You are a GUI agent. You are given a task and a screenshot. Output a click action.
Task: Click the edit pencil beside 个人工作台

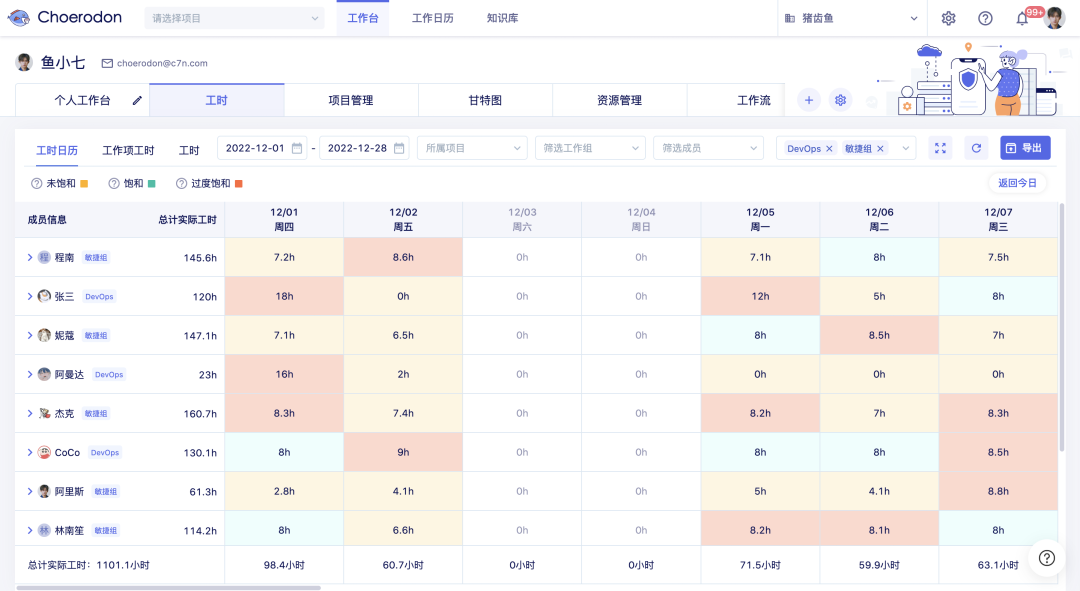(x=137, y=100)
